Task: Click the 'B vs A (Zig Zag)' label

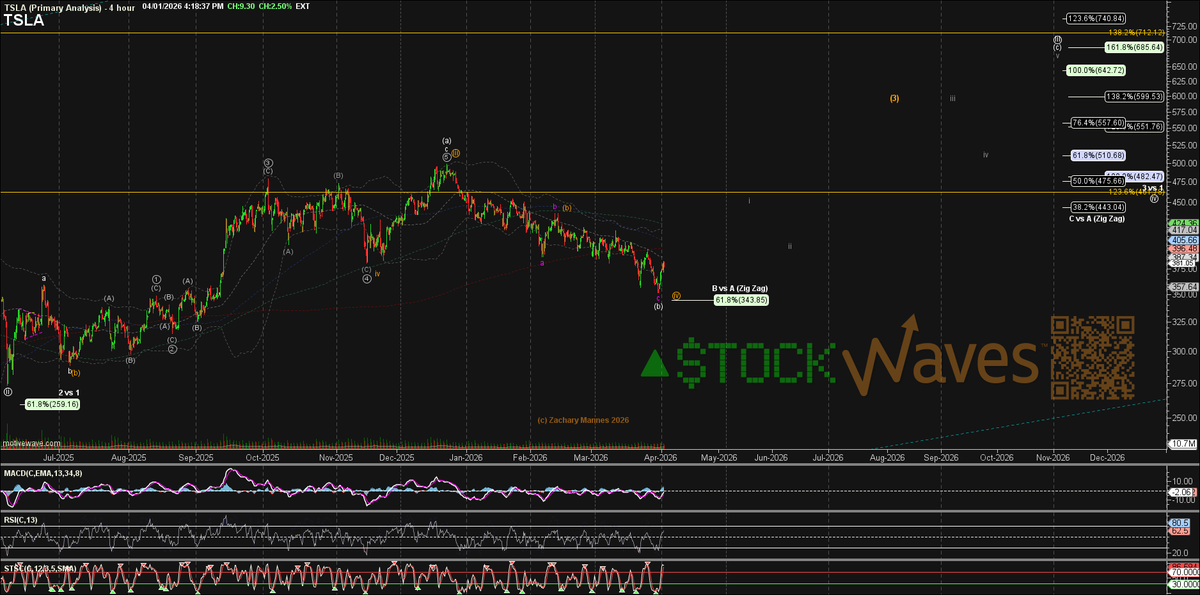Action: (740, 288)
